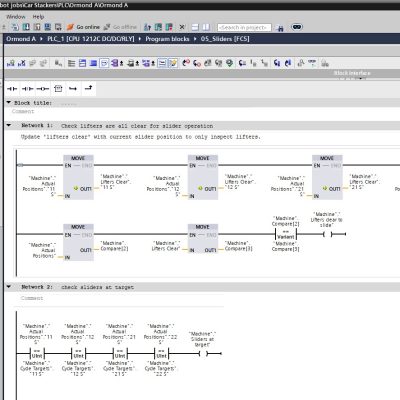Click the Accessible devices icon
The height and width of the screenshot is (400, 400).
click(x=147, y=27)
